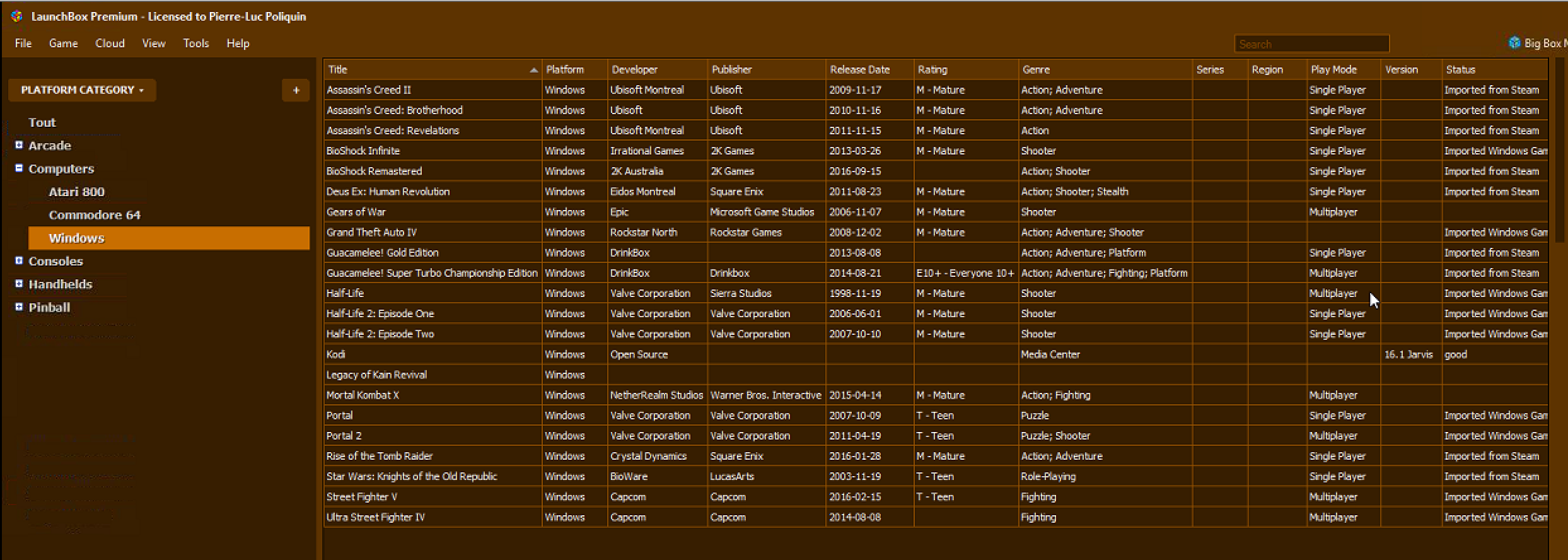Open the Tools menu
The image size is (1568, 560).
(x=196, y=44)
